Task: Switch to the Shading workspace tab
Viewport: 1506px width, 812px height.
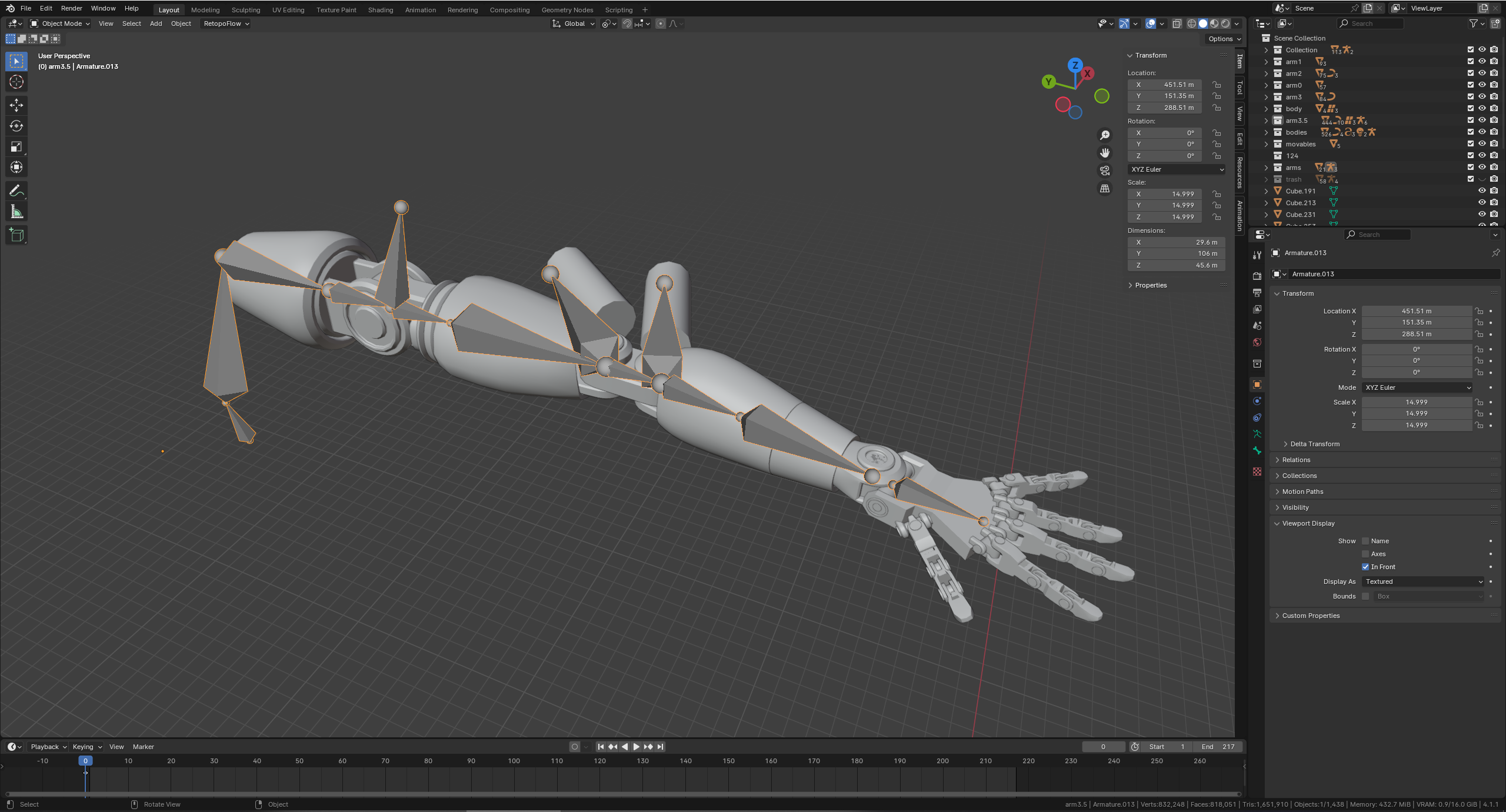Action: (x=381, y=10)
